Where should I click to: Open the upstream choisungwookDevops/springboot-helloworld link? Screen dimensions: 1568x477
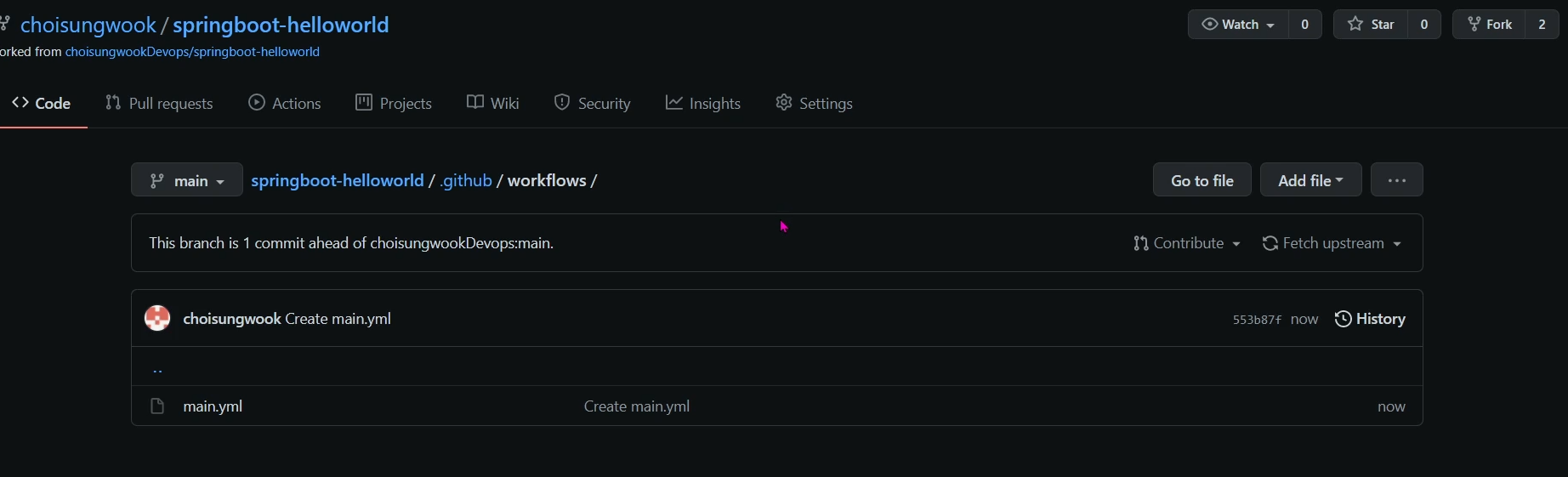click(x=192, y=52)
